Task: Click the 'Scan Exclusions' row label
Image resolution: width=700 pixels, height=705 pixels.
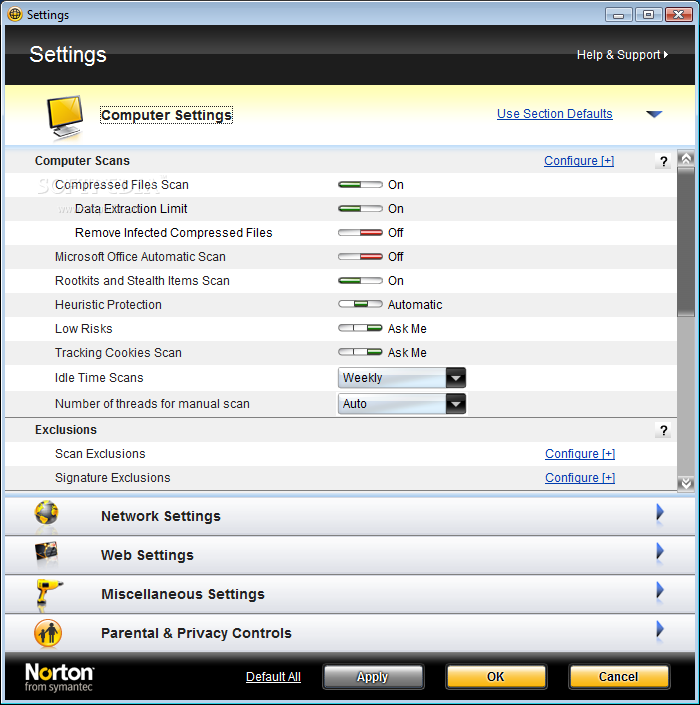Action: [x=100, y=454]
